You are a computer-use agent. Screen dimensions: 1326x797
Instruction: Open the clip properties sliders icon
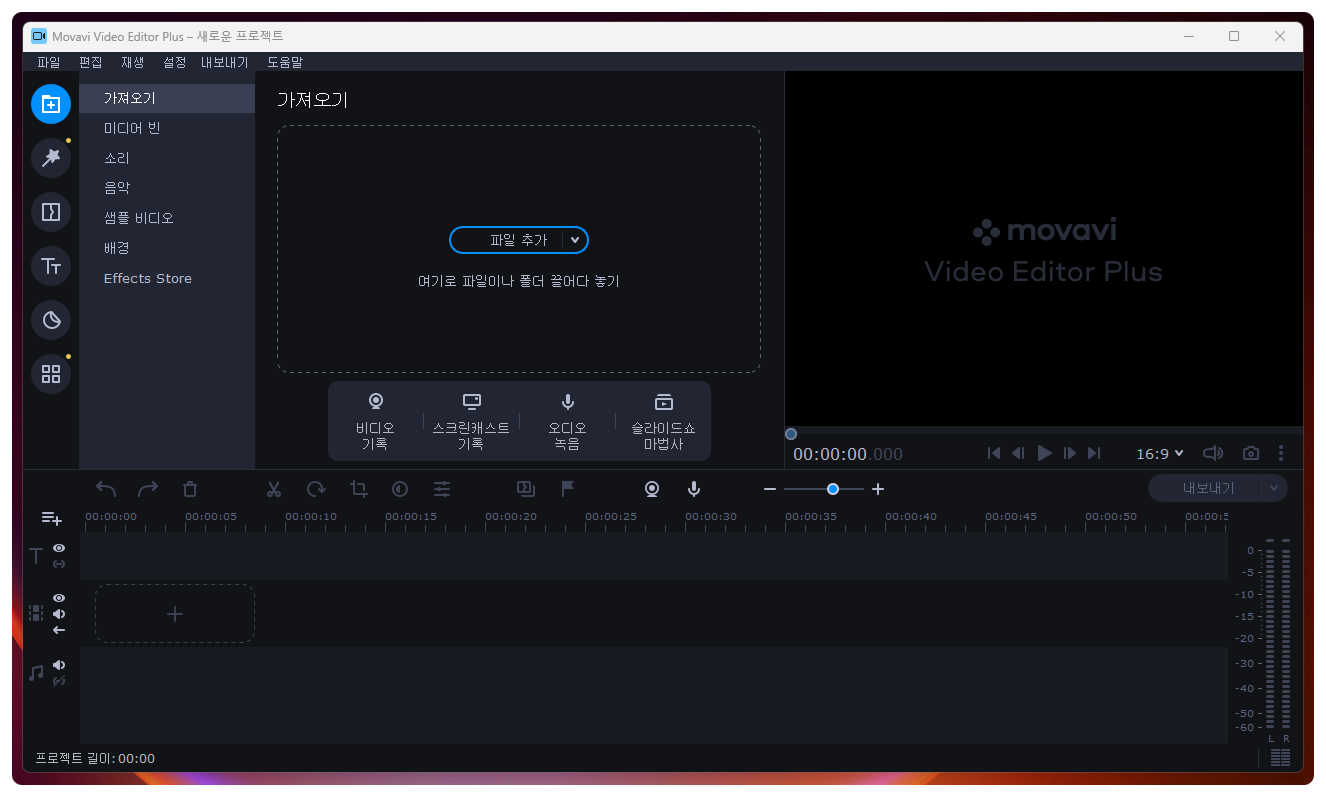point(442,489)
